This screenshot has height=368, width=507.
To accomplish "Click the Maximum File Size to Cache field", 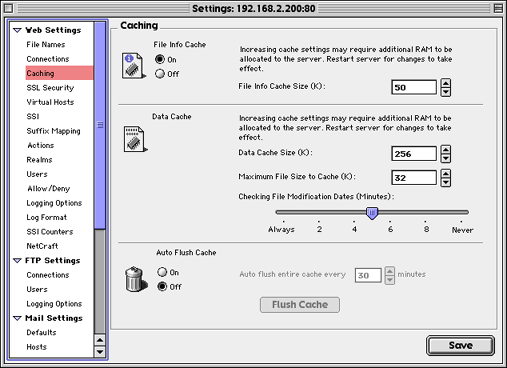I will 414,178.
